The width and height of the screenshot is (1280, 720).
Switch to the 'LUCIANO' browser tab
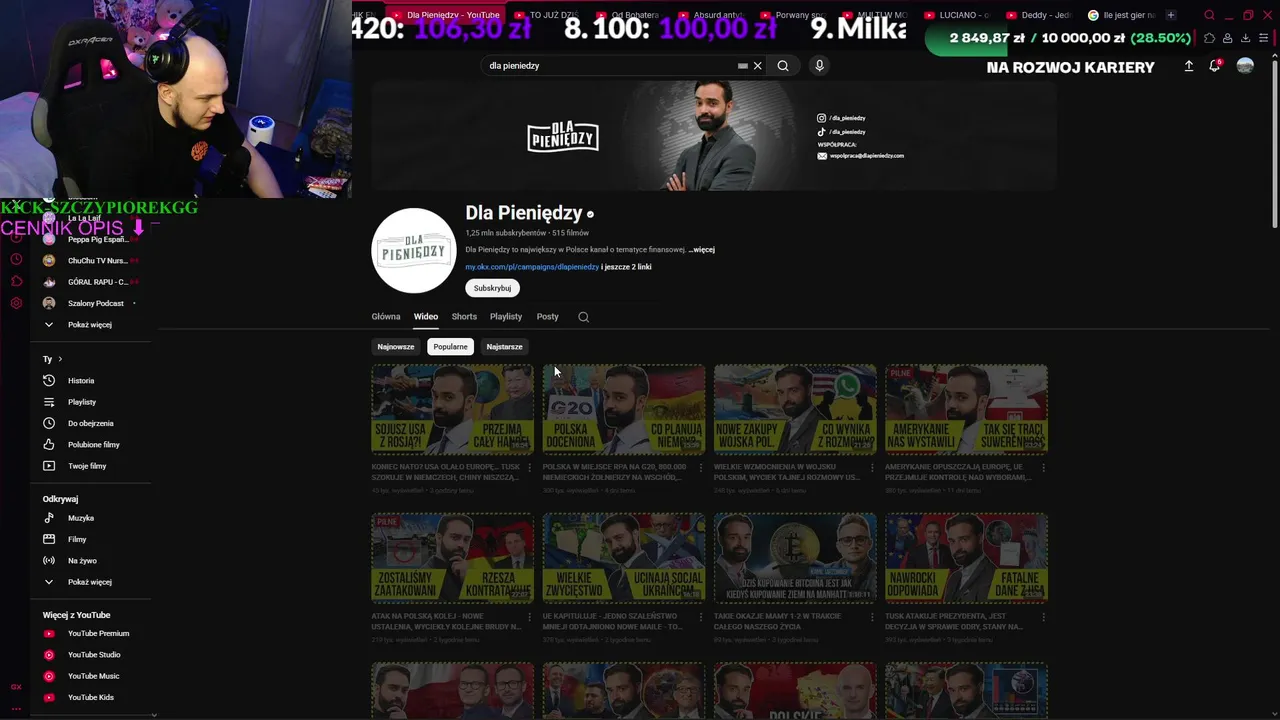[x=958, y=15]
